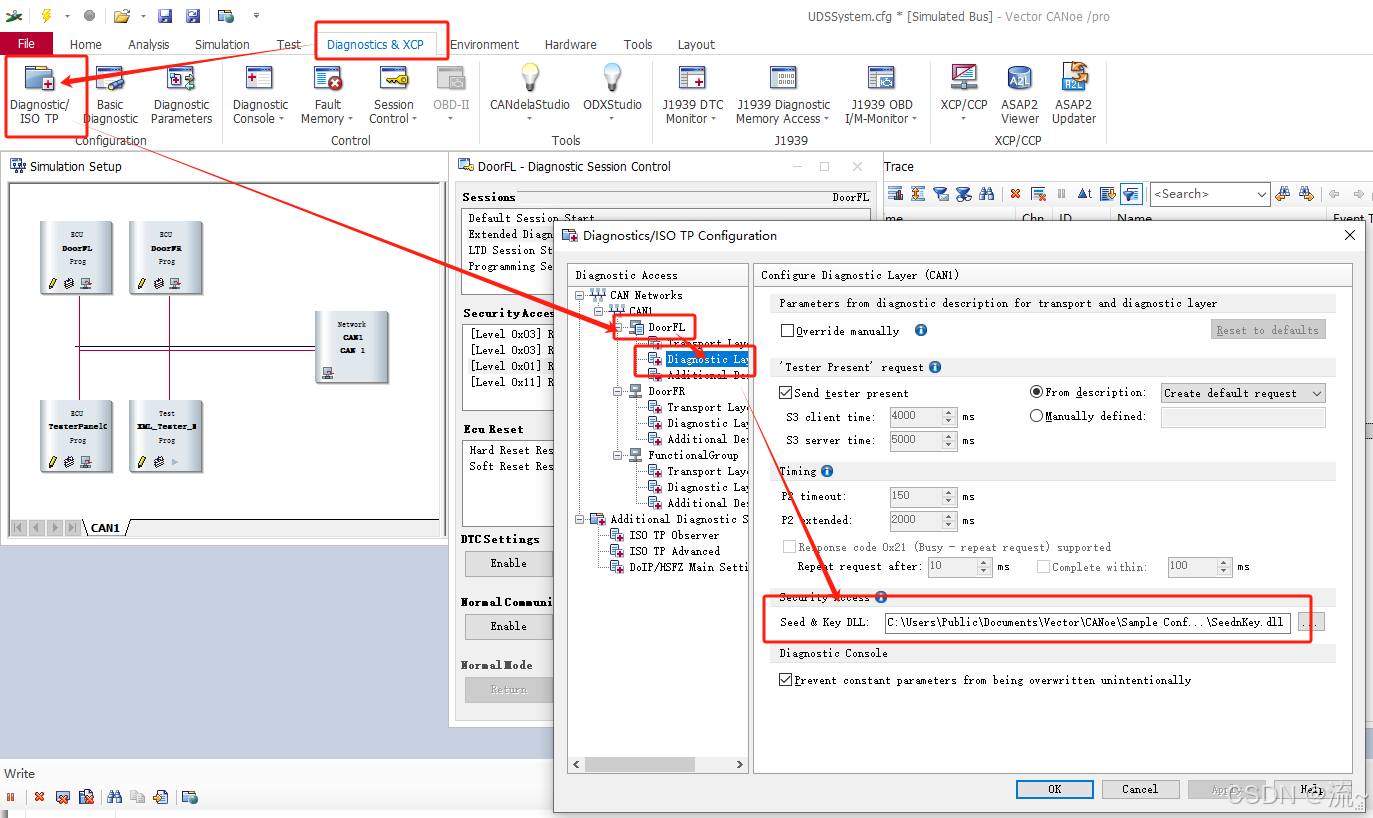Viewport: 1373px width, 818px height.
Task: Open Diagnostic Parameters from ribbon
Action: (181, 95)
